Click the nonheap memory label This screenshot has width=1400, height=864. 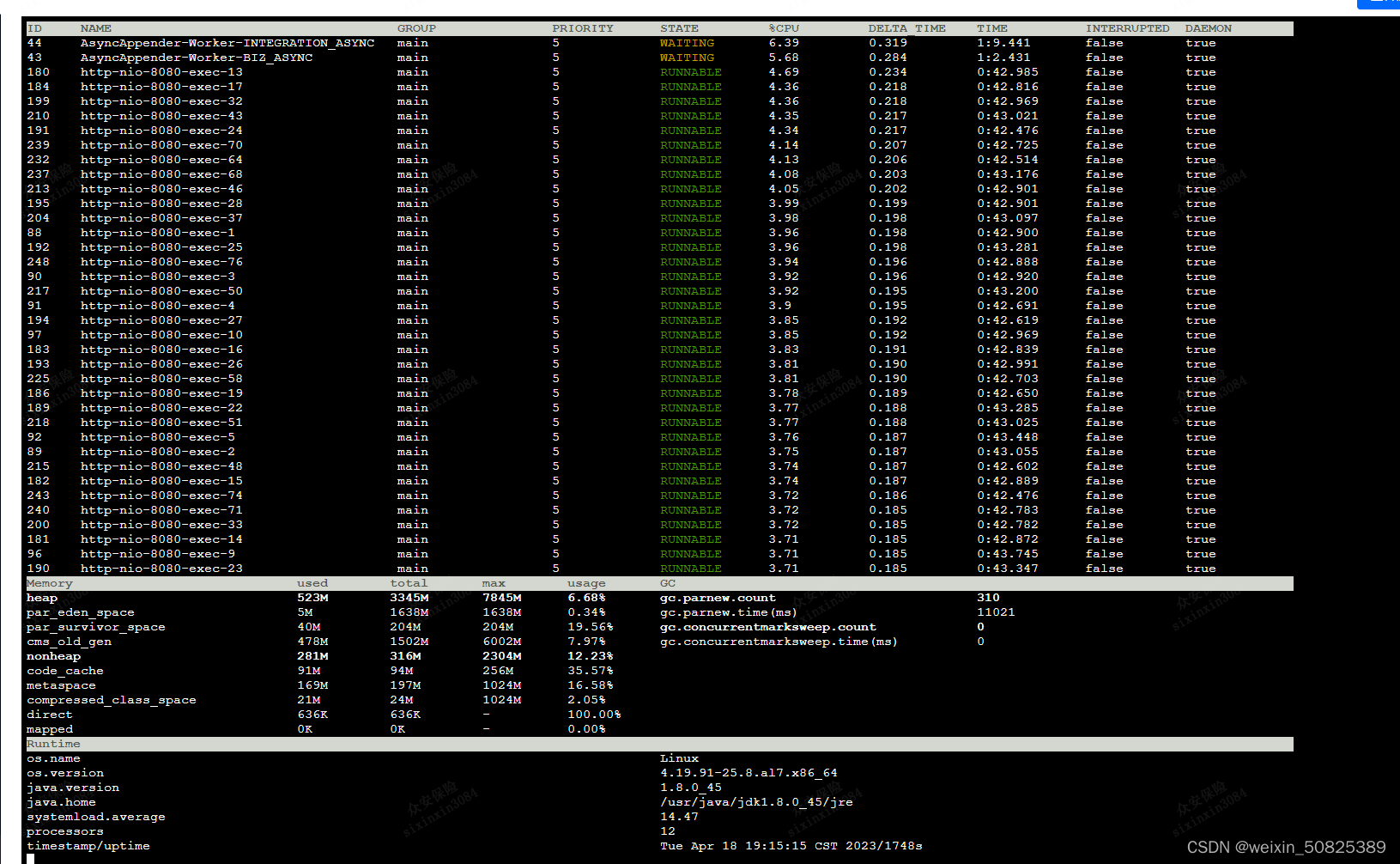tap(53, 656)
